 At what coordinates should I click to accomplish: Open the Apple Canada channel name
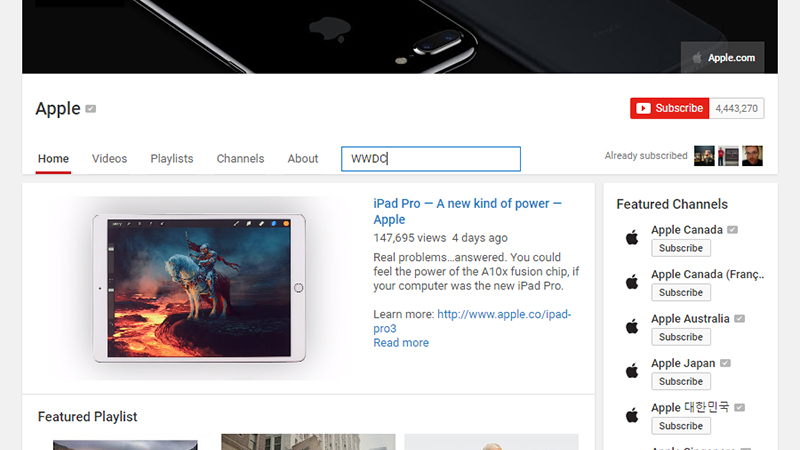click(687, 230)
